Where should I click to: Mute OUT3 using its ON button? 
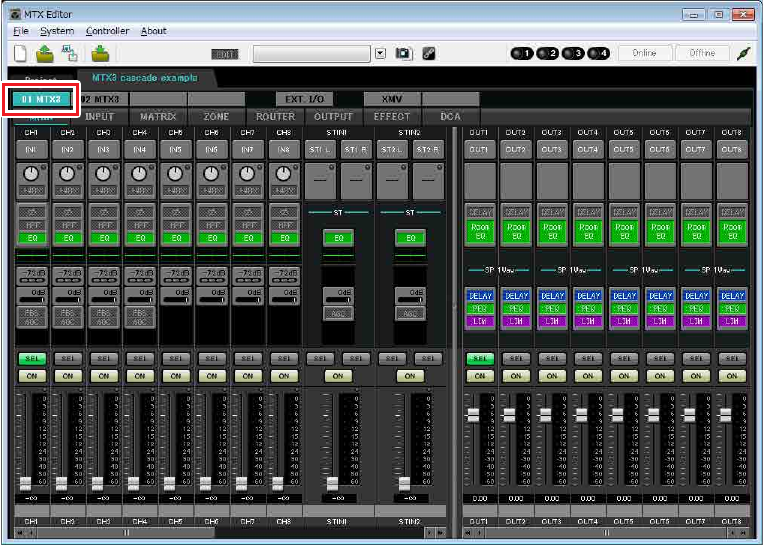(x=552, y=376)
